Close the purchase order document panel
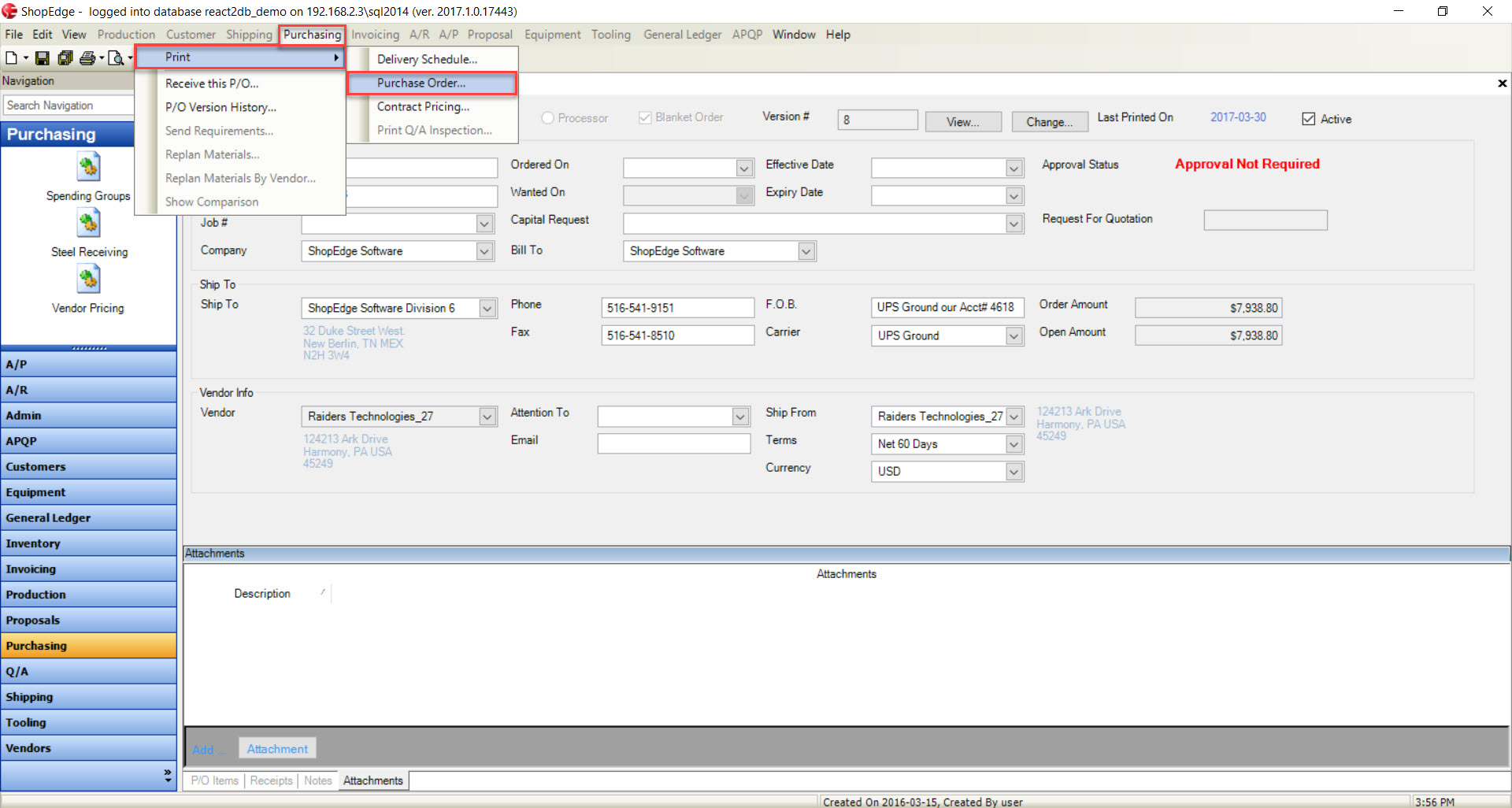 pos(1502,83)
